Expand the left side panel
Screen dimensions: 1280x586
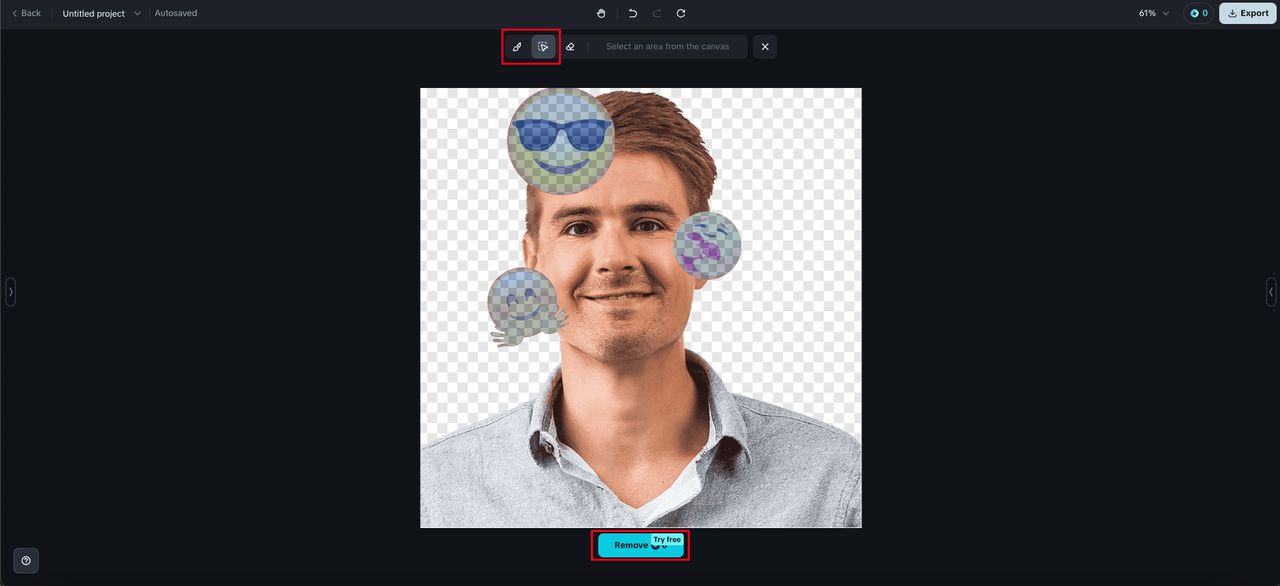point(10,292)
